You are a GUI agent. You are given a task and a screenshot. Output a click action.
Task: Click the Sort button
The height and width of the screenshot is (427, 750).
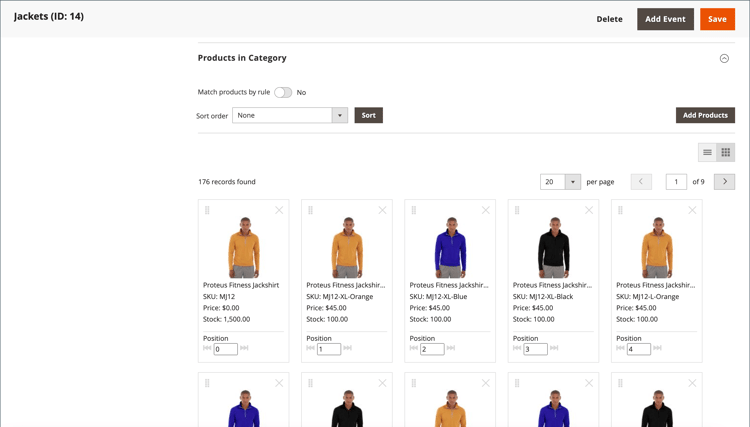tap(368, 115)
